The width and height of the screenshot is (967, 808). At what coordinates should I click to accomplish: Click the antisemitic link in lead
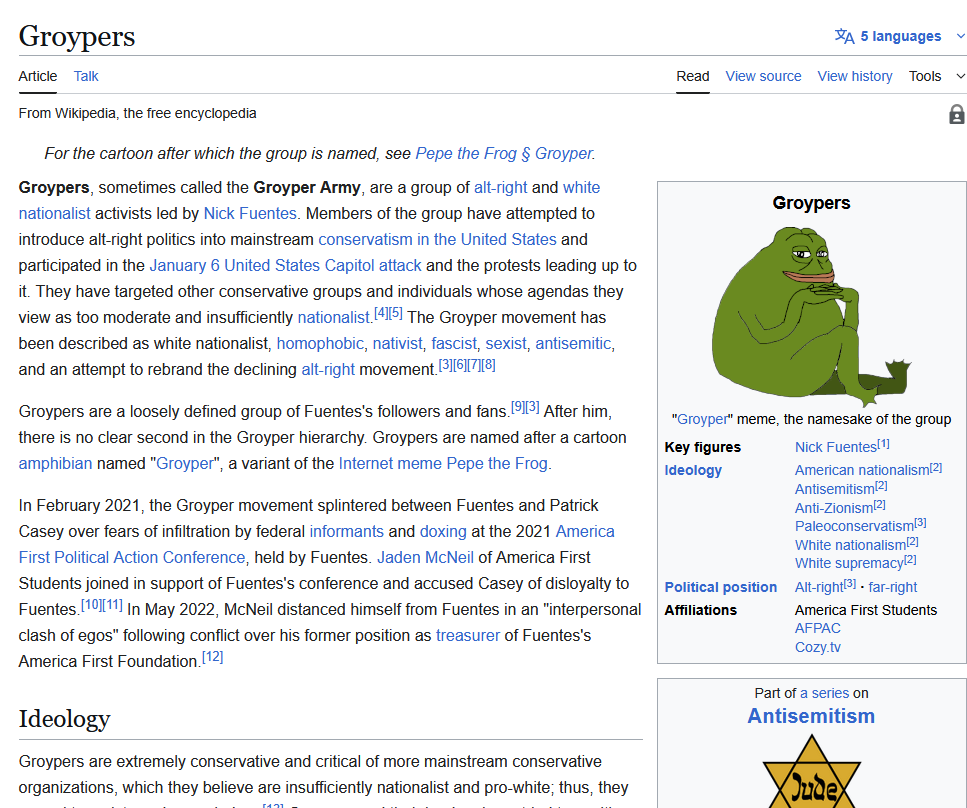point(573,344)
